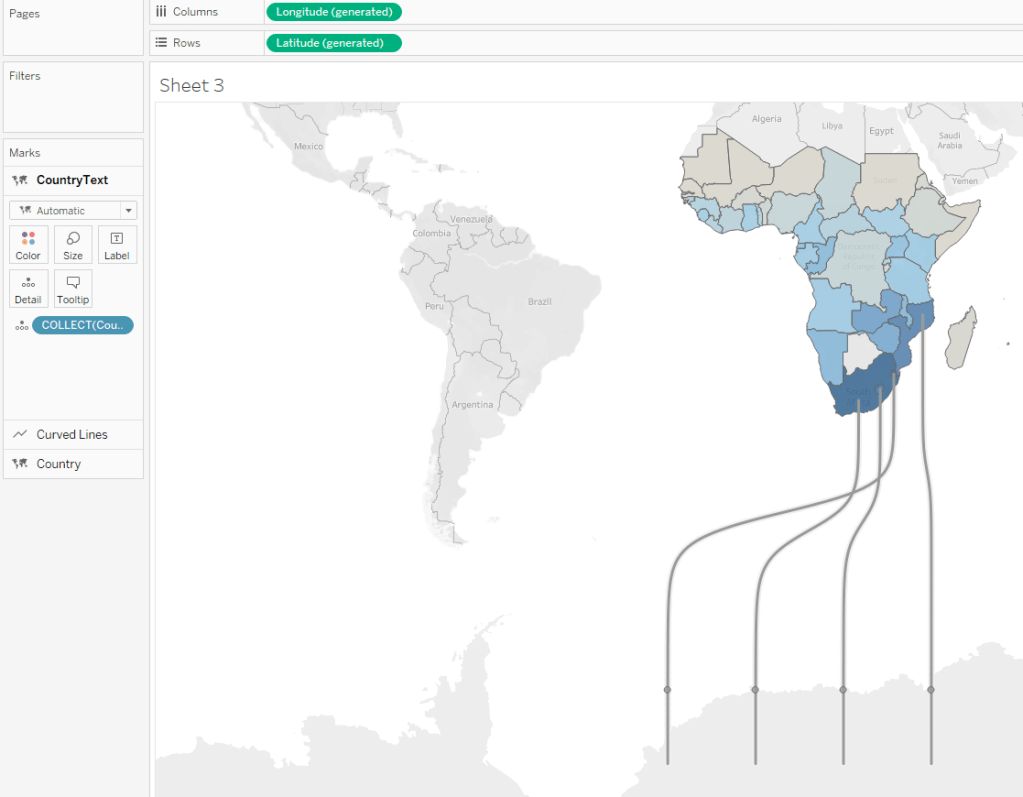Open the Label mark properties
The width and height of the screenshot is (1023, 797).
(117, 244)
